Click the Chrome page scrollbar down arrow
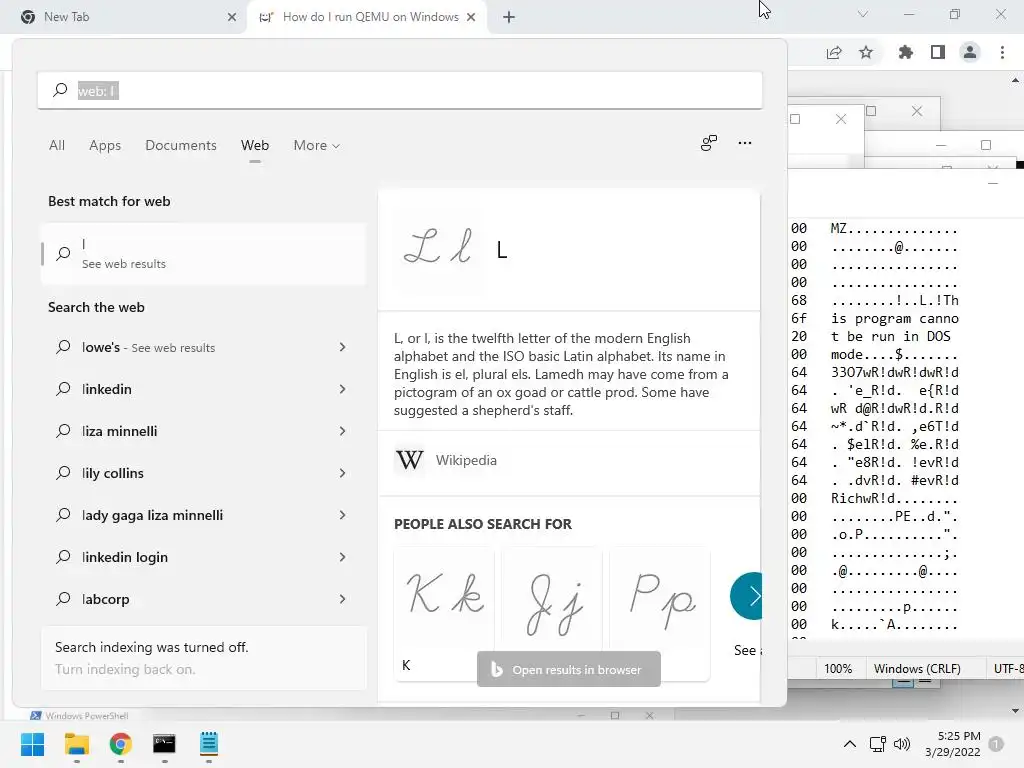The width and height of the screenshot is (1024, 768). click(1016, 711)
